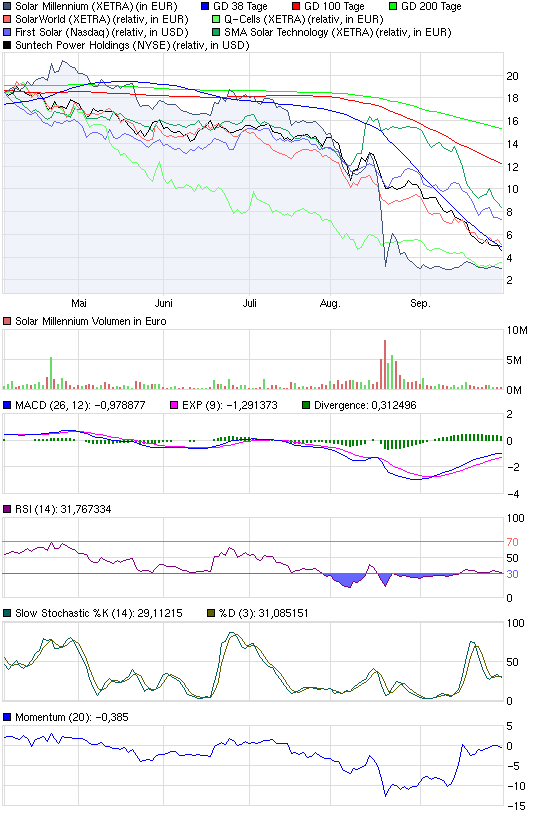Image resolution: width=545 pixels, height=814 pixels.
Task: Click the 'Juli' month label on the axis
Action: tap(250, 303)
